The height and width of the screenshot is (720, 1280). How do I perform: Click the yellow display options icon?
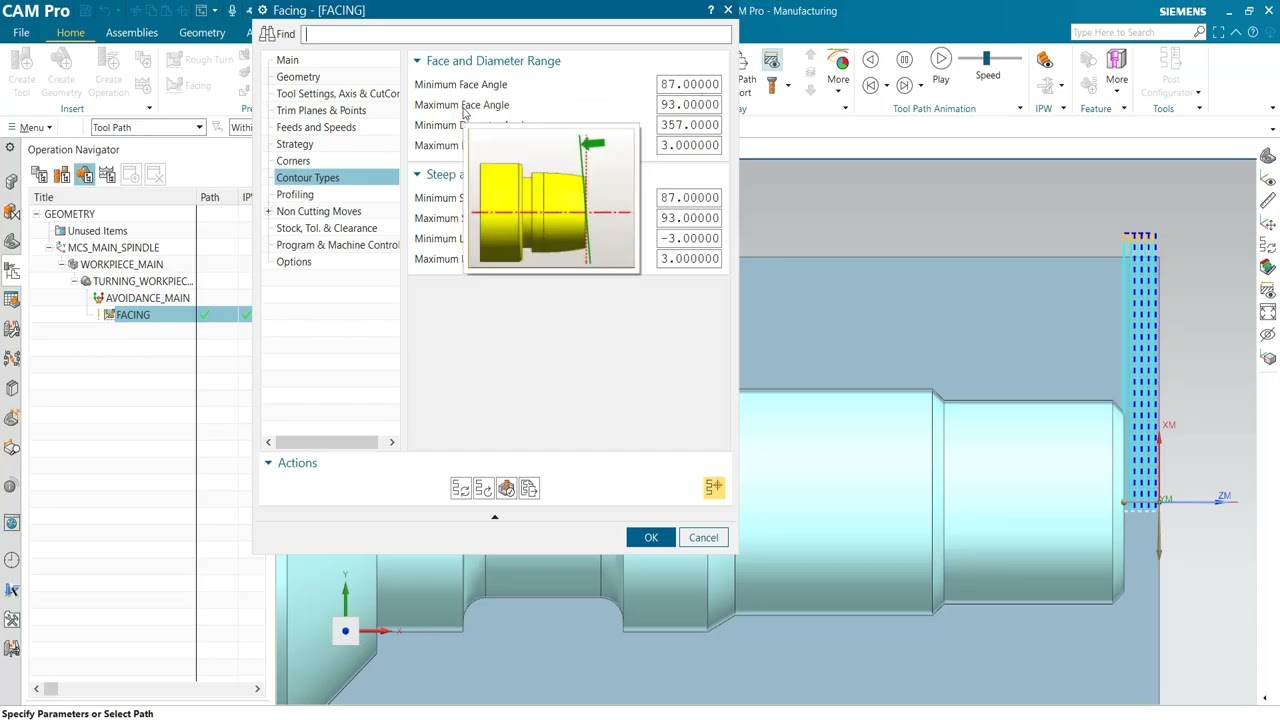[713, 487]
